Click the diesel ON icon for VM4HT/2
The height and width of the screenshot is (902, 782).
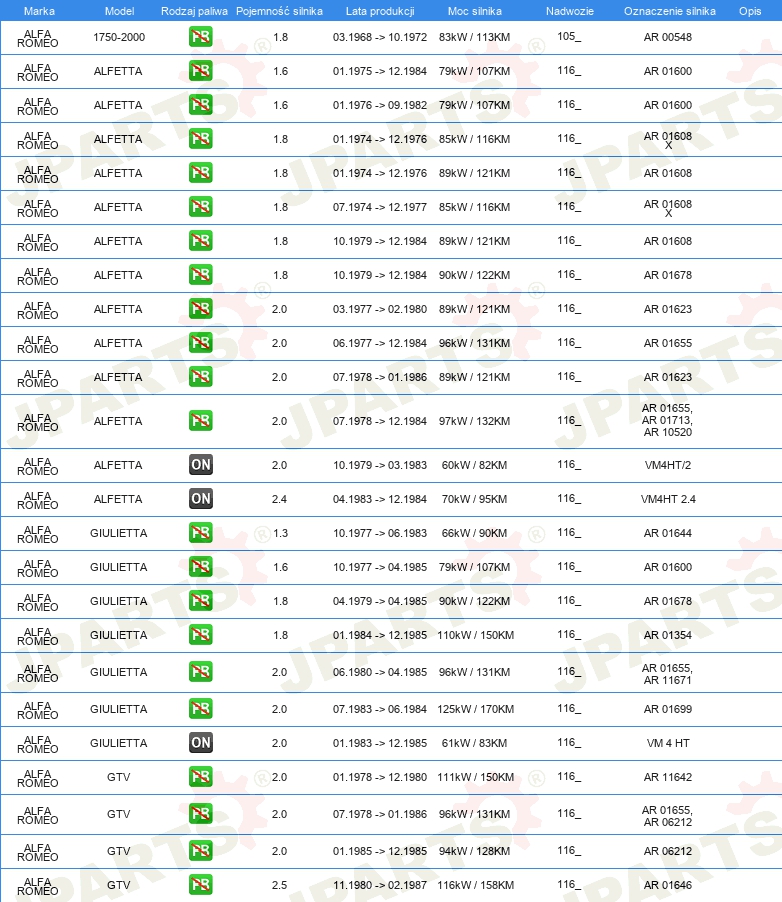point(201,465)
